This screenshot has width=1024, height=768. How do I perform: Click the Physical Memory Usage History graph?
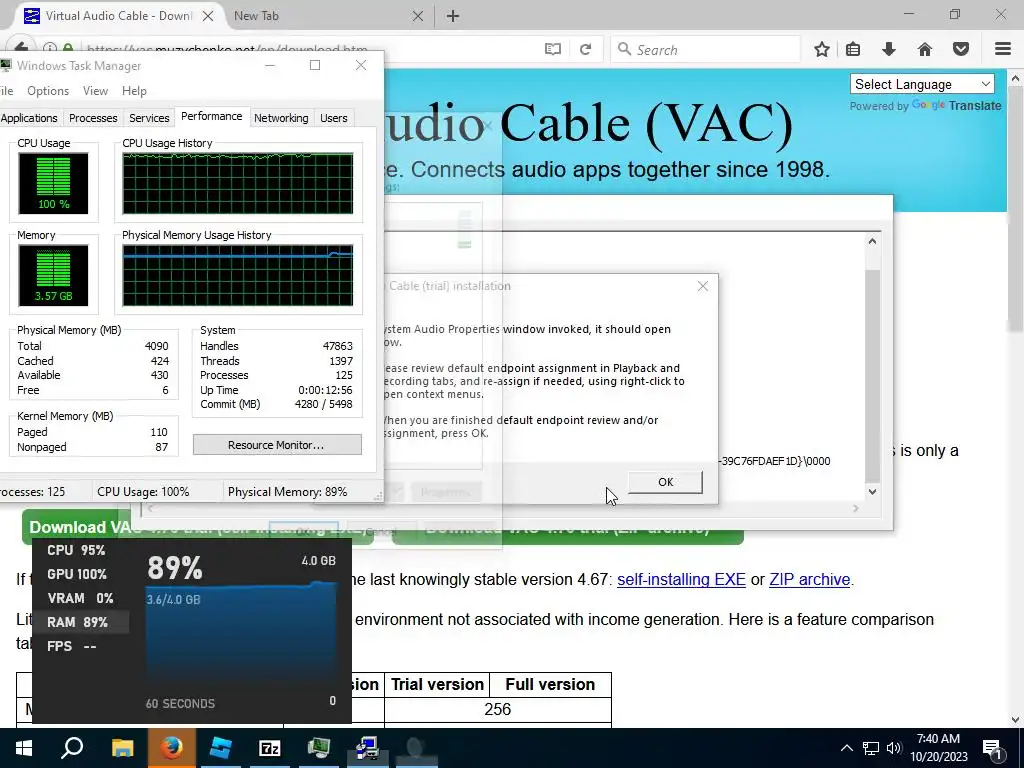click(238, 276)
